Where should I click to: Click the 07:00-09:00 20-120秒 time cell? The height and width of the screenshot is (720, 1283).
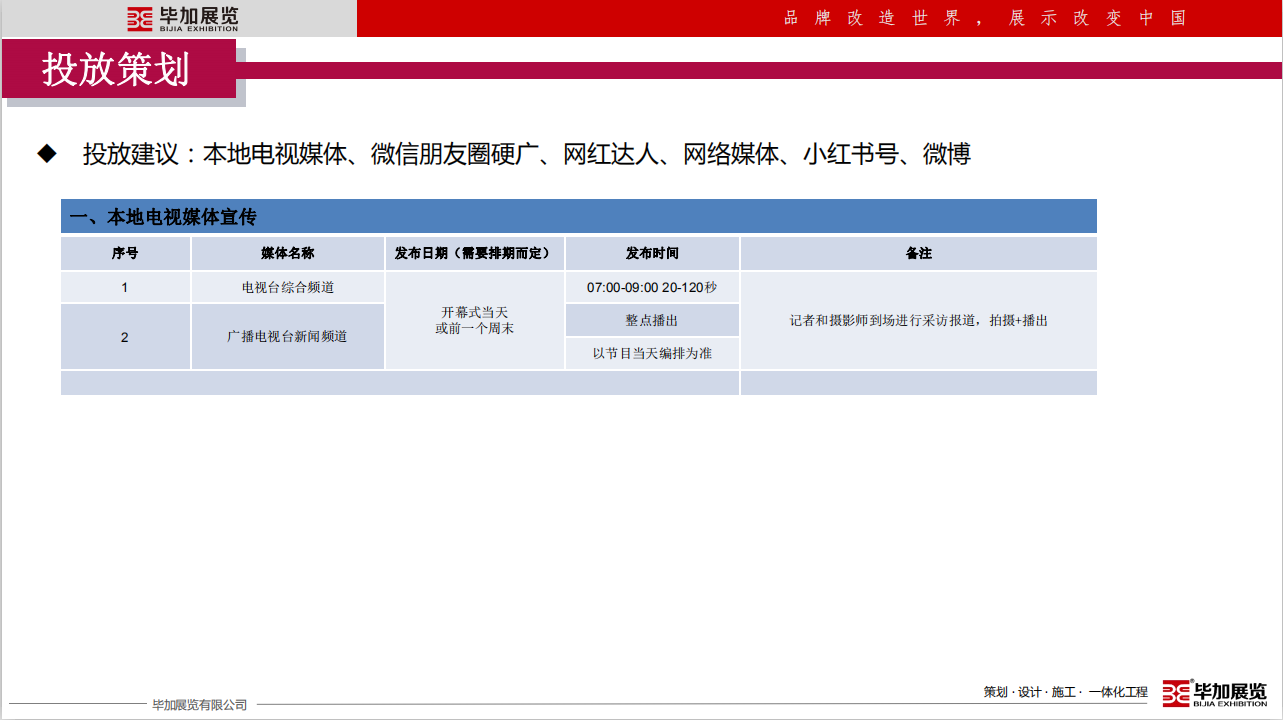click(652, 288)
